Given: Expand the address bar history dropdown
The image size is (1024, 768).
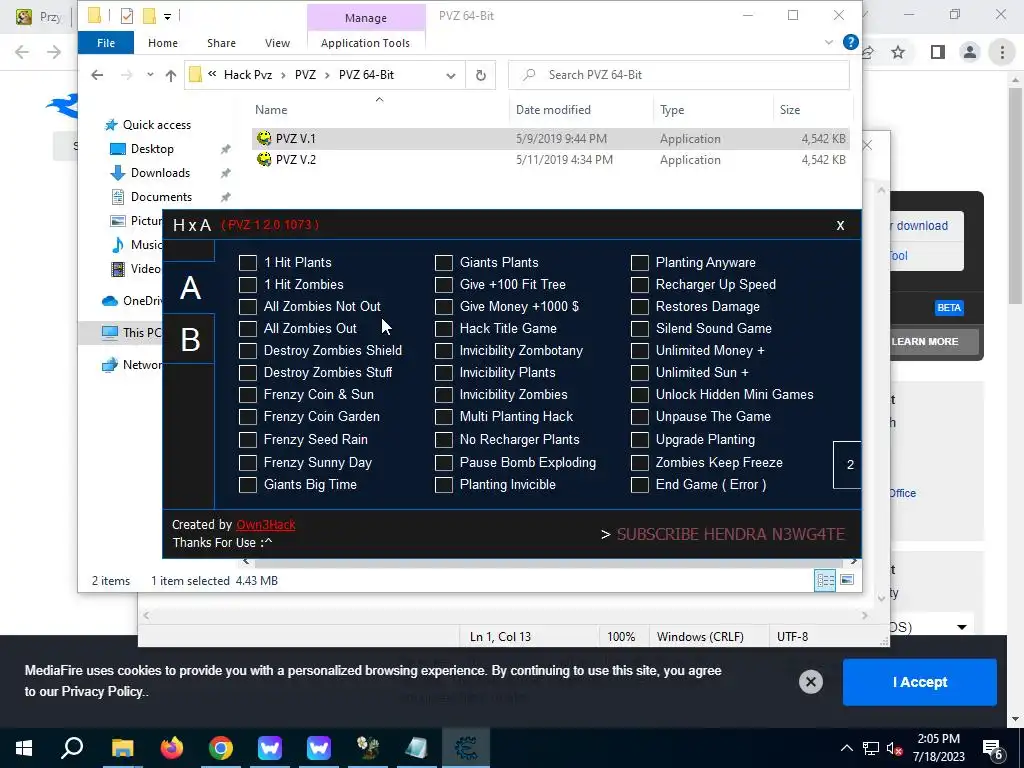Looking at the screenshot, I should coord(451,76).
